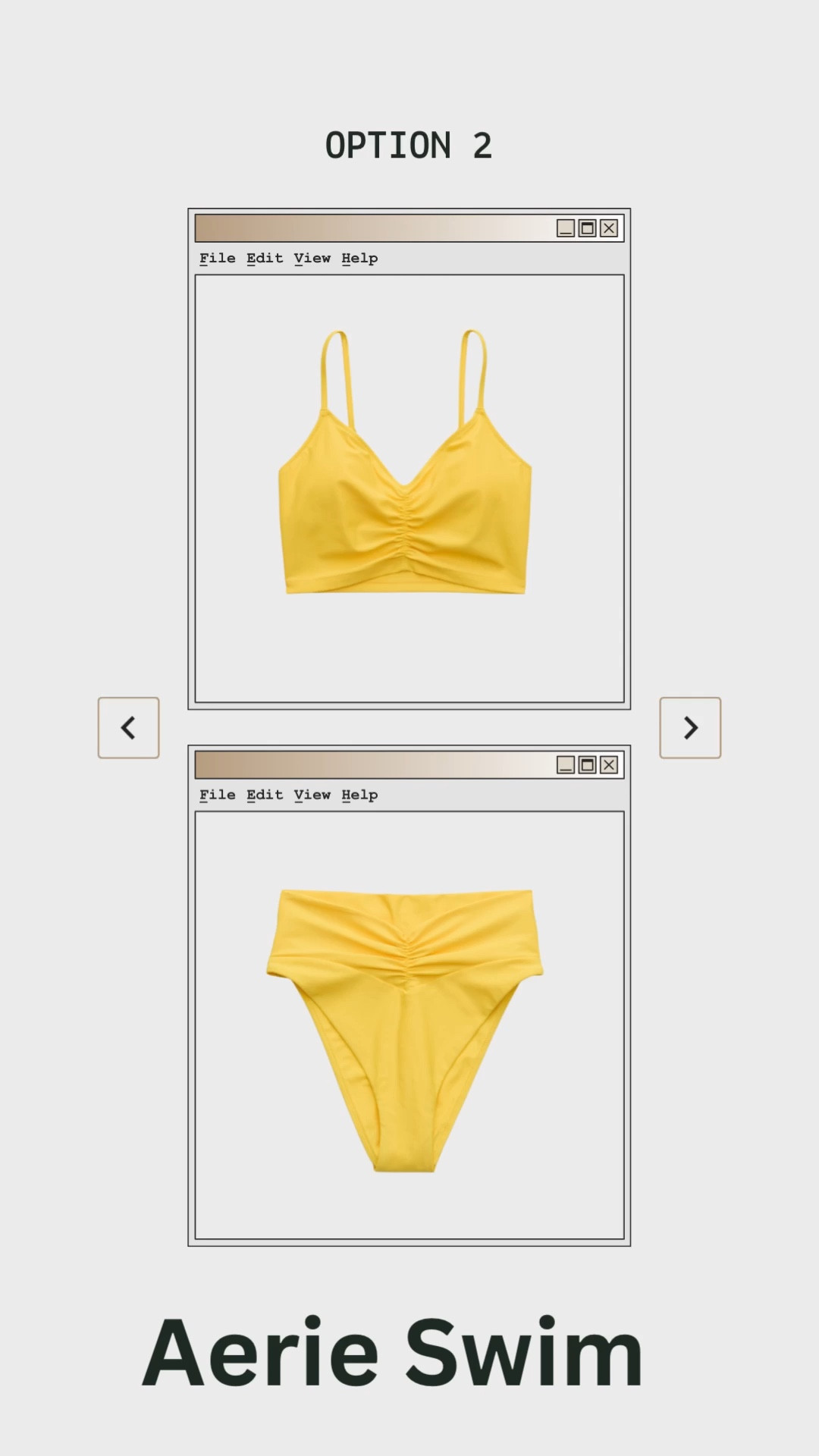Open View menu in bottom window
The image size is (819, 1456).
click(312, 795)
